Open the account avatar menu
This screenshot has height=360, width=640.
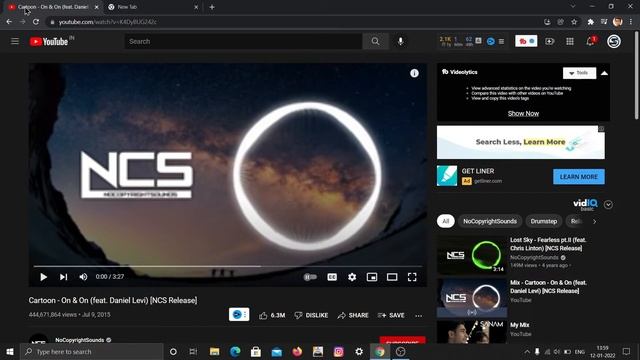click(x=614, y=41)
